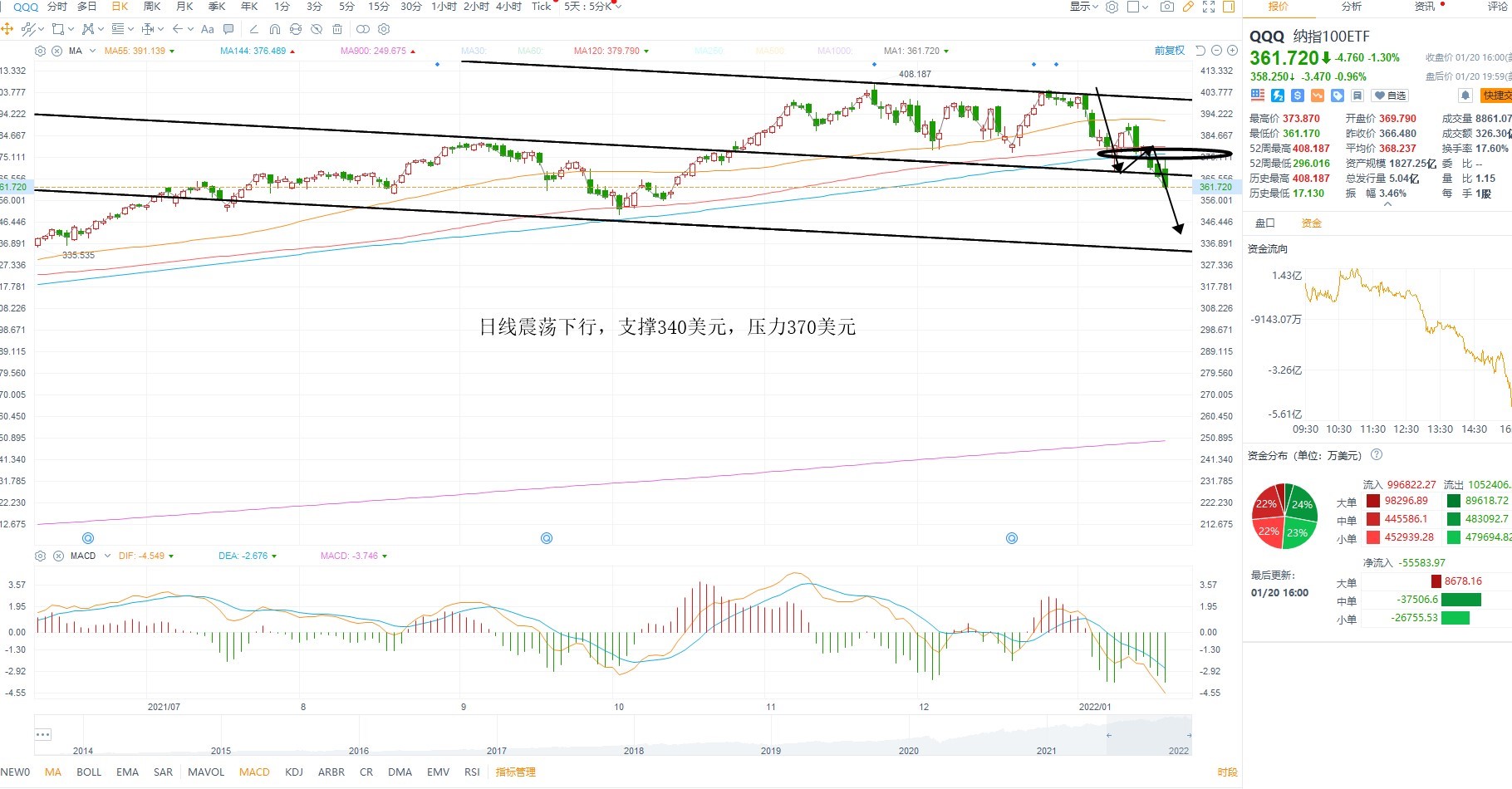Click the eraser/line edit tool
The width and height of the screenshot is (1512, 789).
[254, 29]
